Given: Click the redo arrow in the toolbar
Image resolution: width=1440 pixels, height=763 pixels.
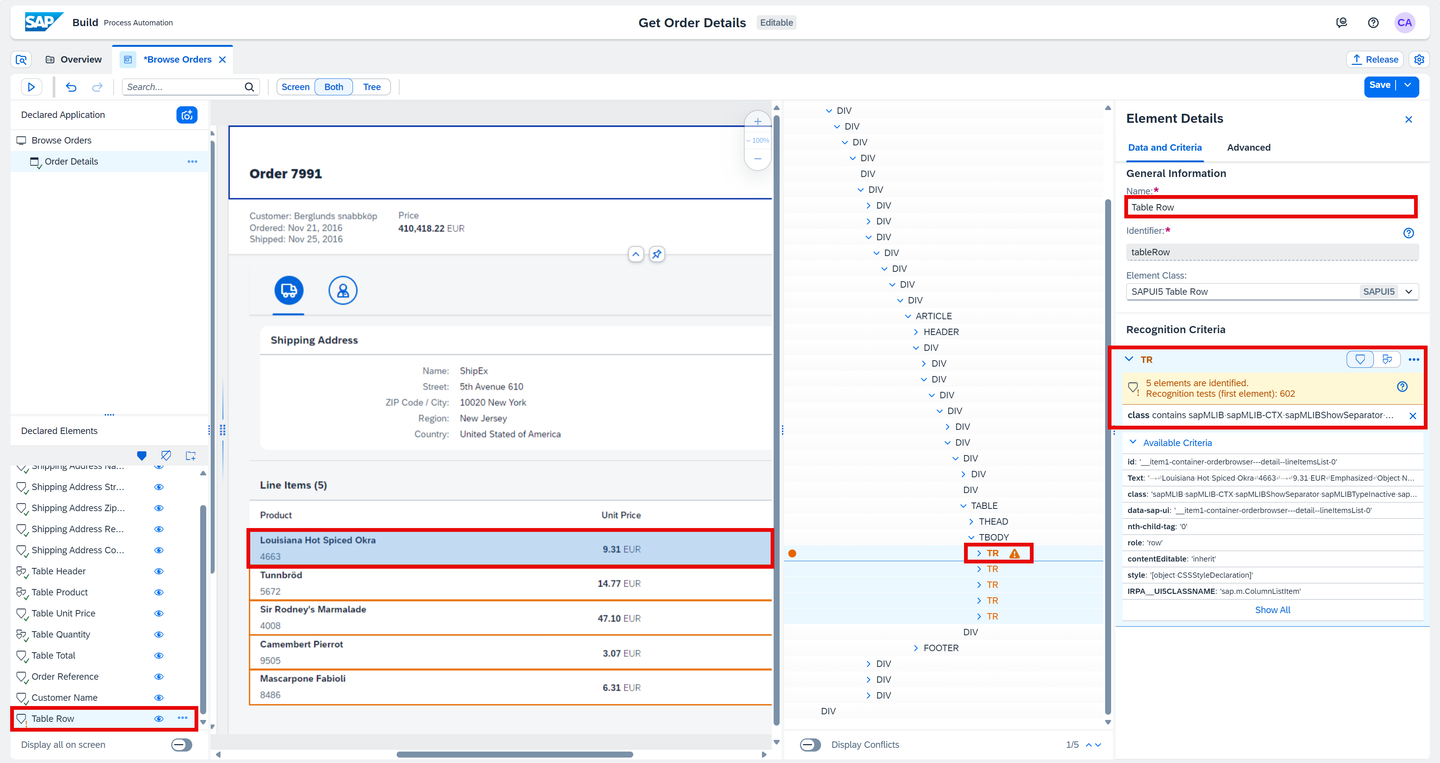Looking at the screenshot, I should click(x=97, y=87).
